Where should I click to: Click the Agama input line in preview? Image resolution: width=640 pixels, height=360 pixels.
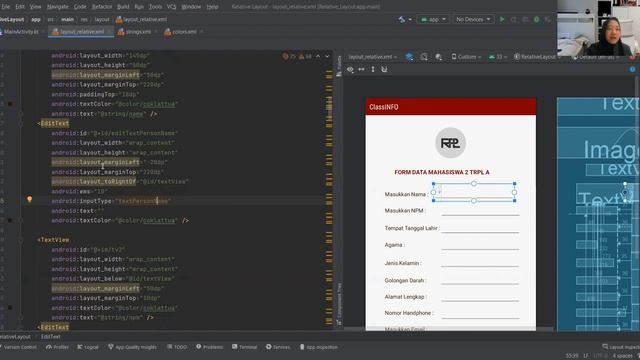(x=480, y=245)
